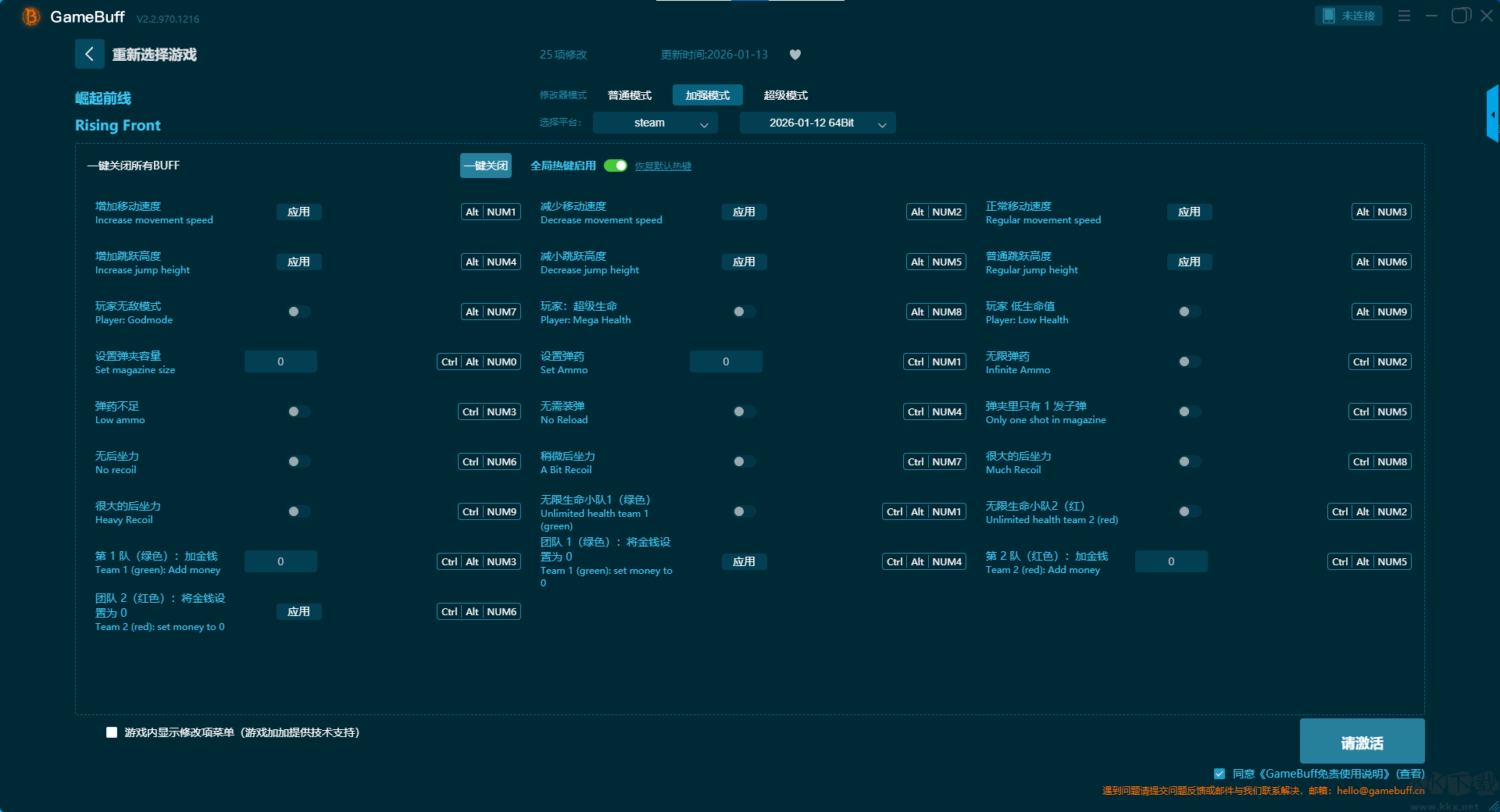Click Ctrl NUM2 hotkey for Infinite Ammo
The width and height of the screenshot is (1500, 812).
click(x=1380, y=361)
